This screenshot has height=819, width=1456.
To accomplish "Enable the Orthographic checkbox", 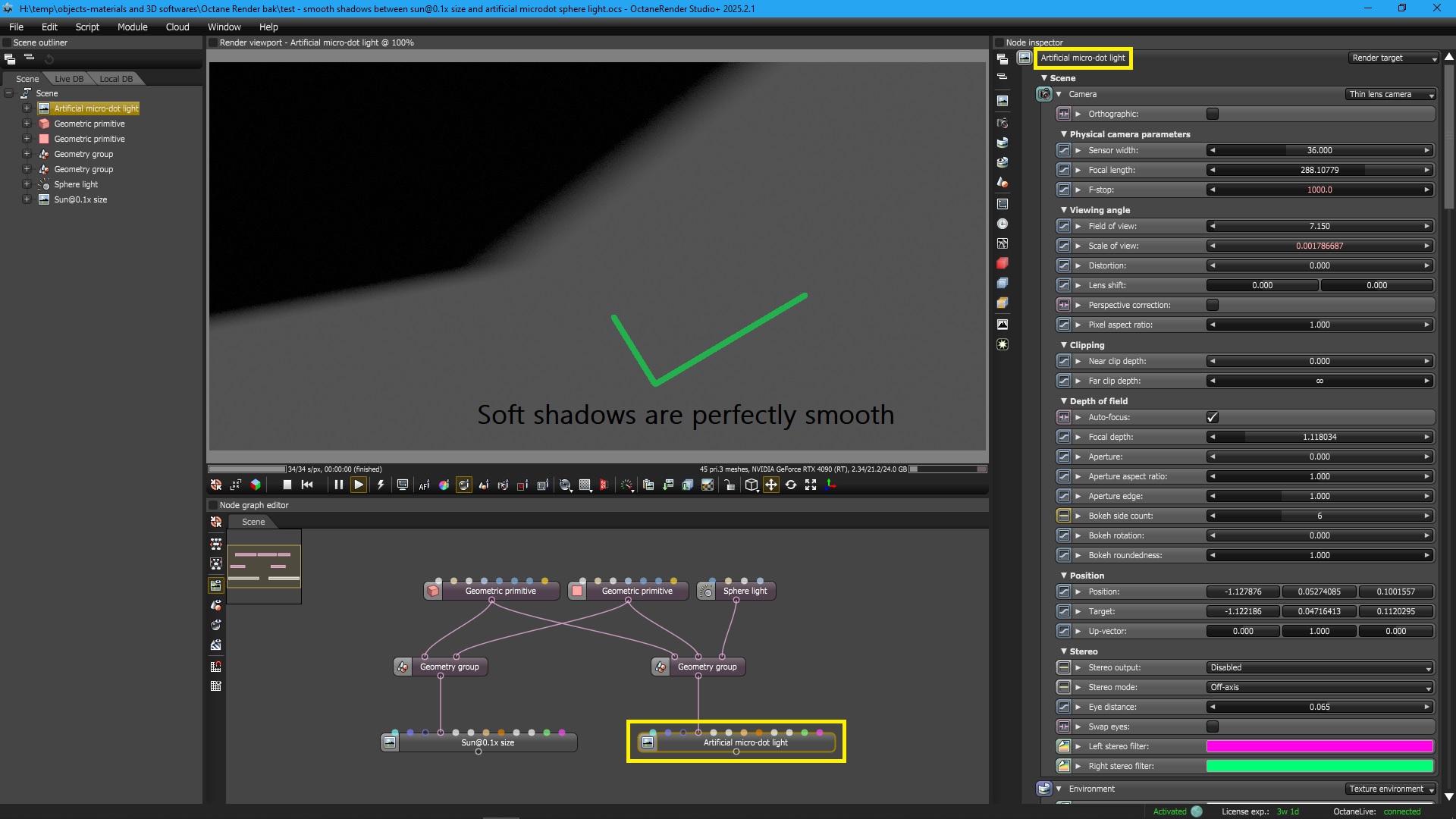I will click(1213, 114).
